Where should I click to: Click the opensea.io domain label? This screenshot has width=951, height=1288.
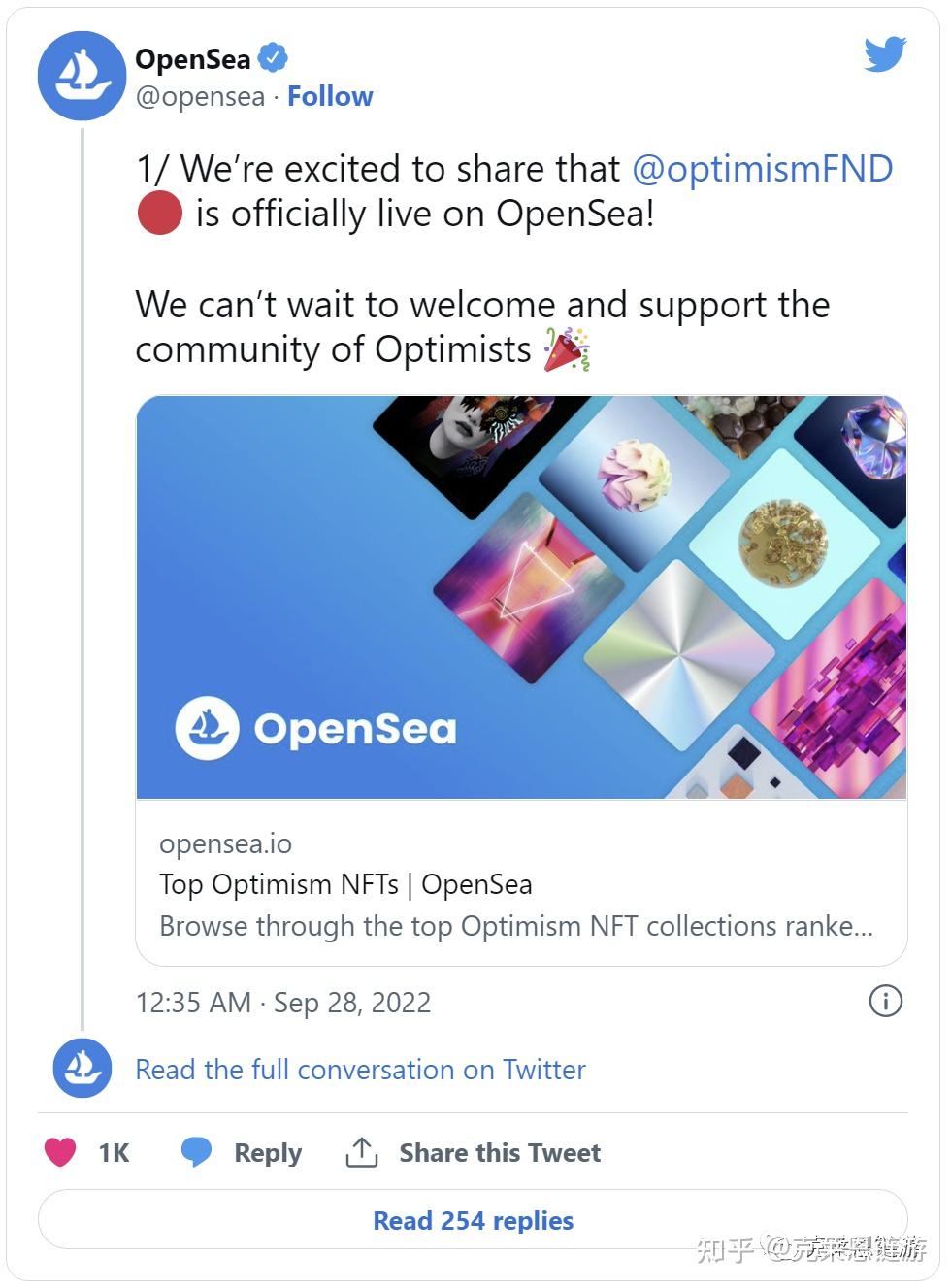click(x=225, y=844)
